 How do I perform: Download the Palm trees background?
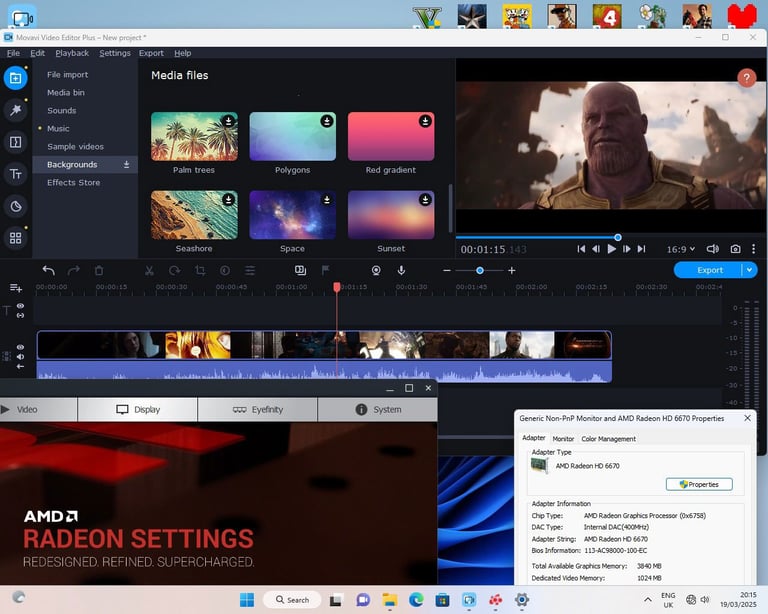point(228,121)
